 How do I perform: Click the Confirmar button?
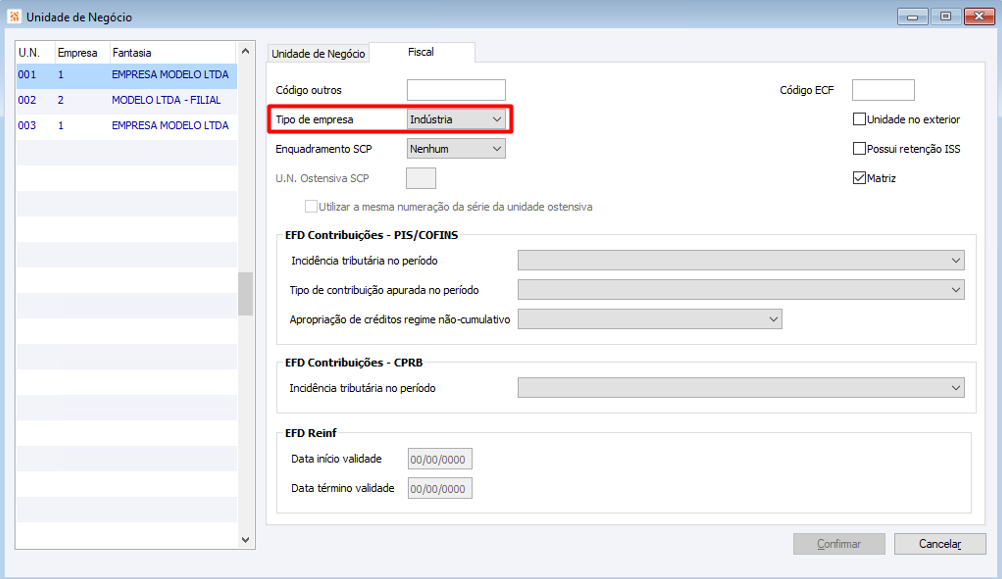click(839, 544)
